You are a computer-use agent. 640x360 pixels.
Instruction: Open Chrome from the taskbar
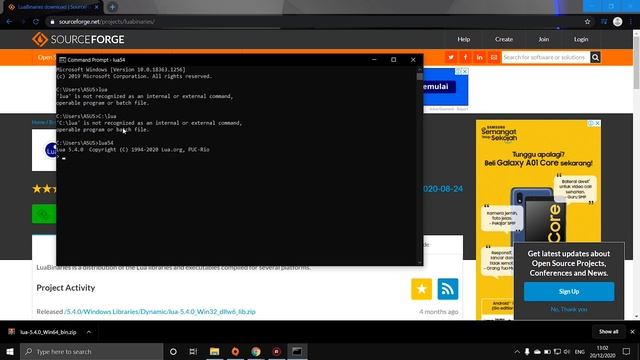click(256, 351)
